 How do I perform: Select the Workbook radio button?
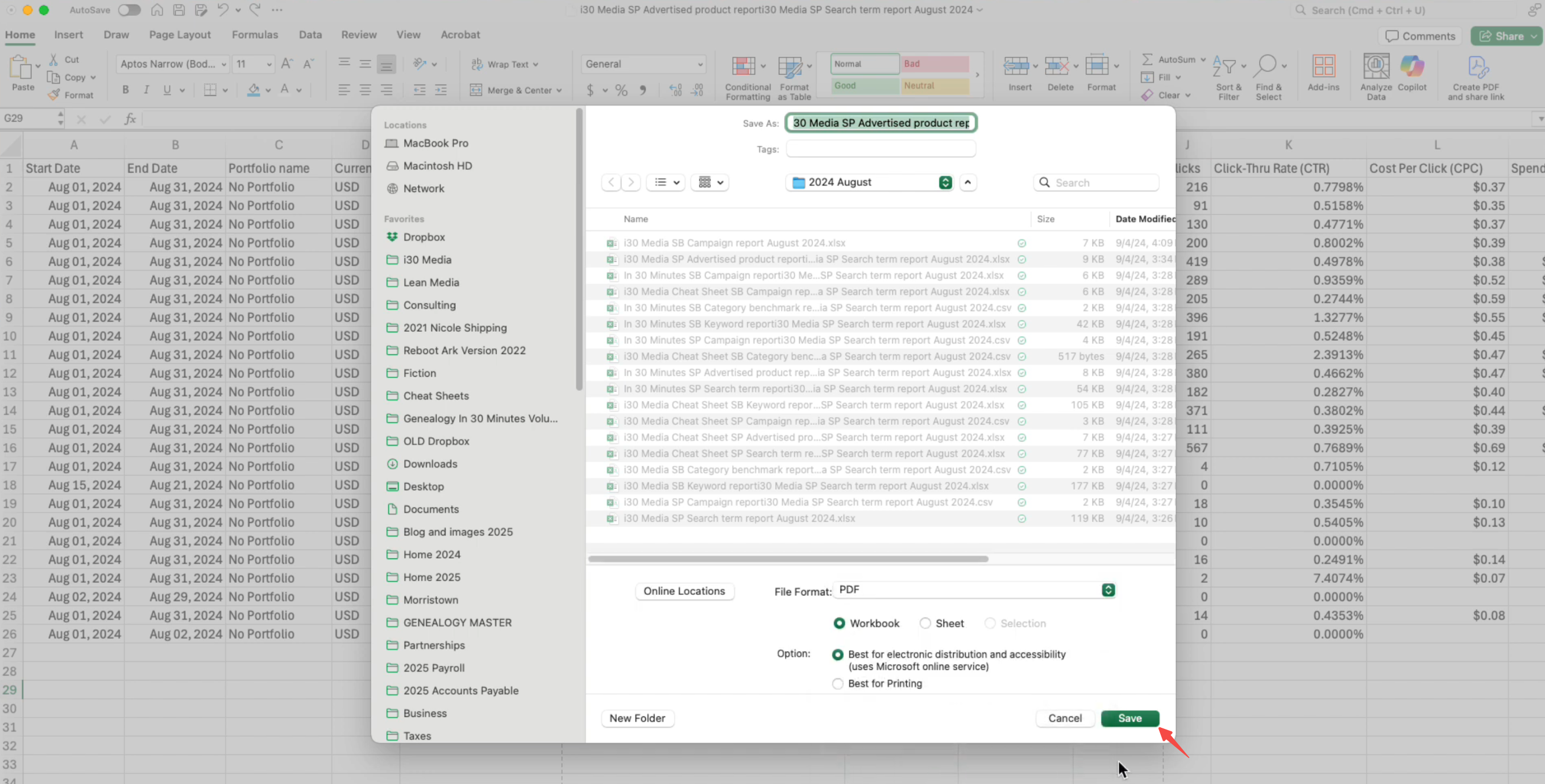(x=839, y=623)
